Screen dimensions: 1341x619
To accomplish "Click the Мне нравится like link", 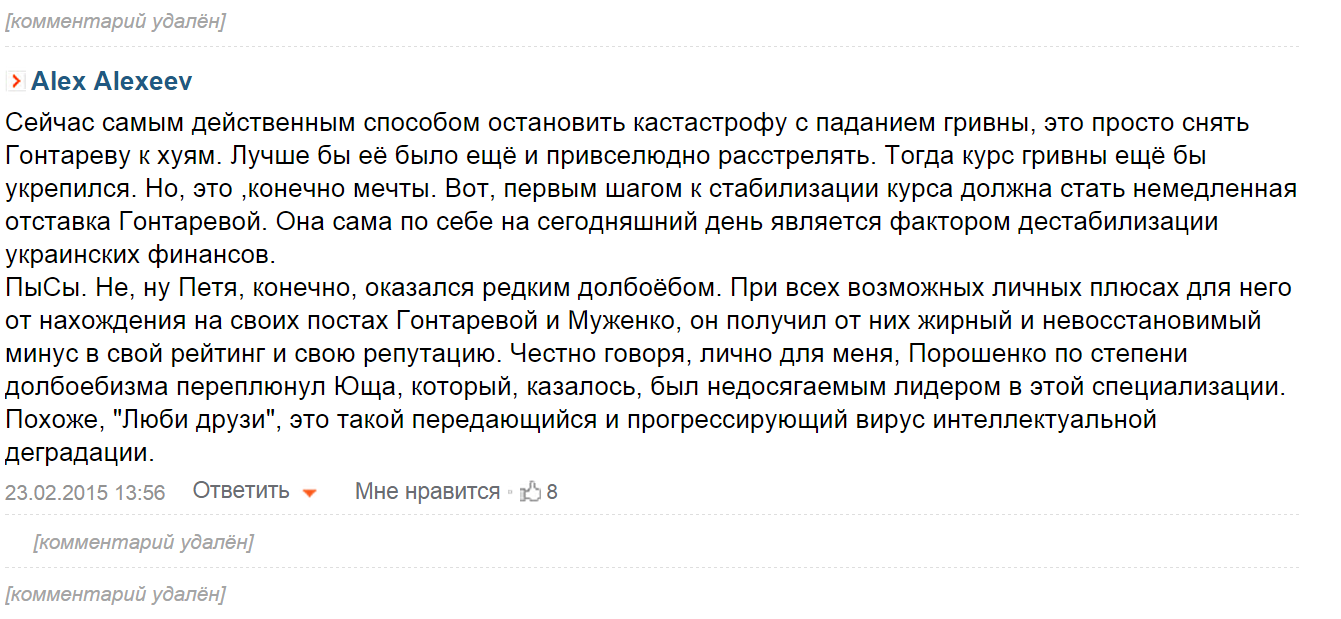I will click(x=427, y=491).
